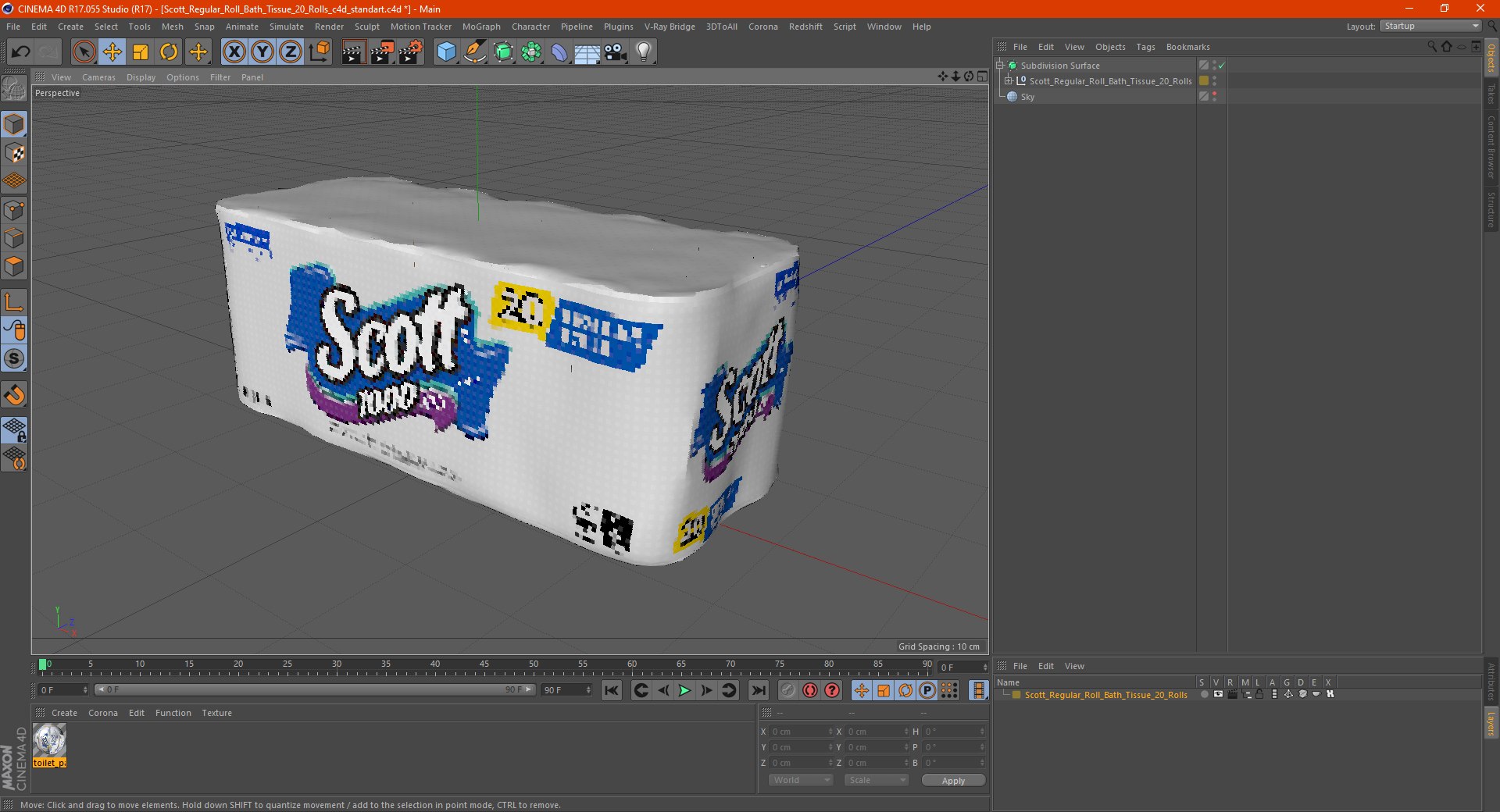Add a Cube primitive object
The height and width of the screenshot is (812, 1500).
(x=446, y=52)
